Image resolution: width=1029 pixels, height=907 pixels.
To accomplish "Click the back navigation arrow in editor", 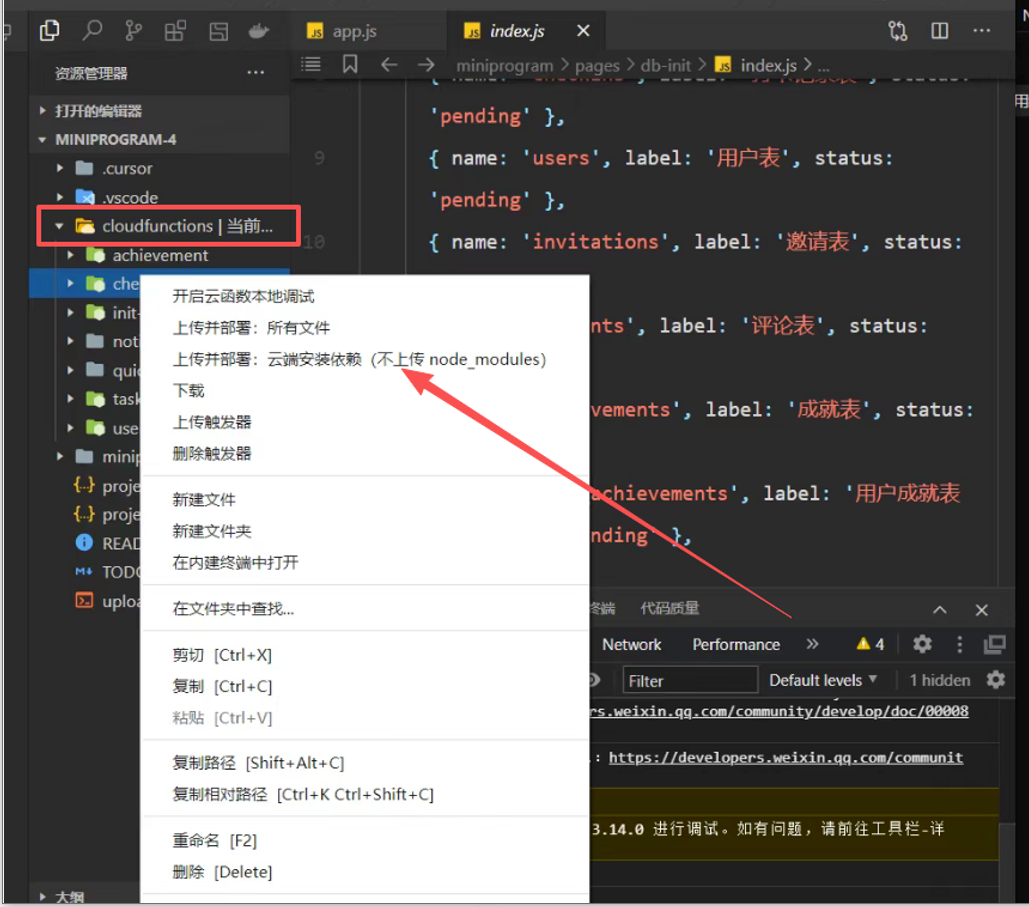I will click(389, 64).
